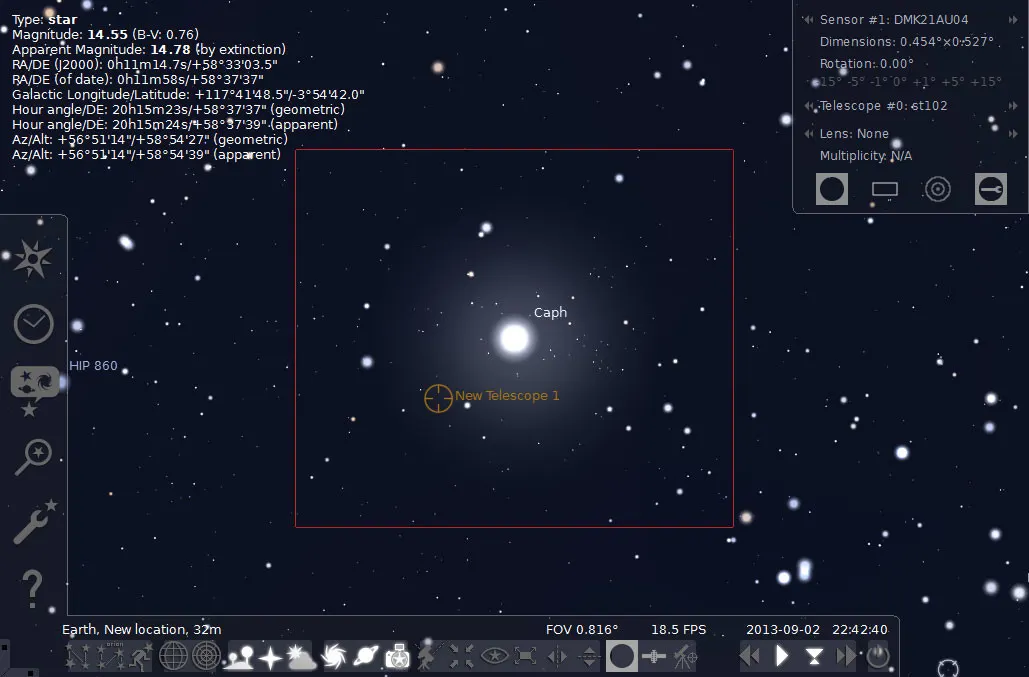The height and width of the screenshot is (677, 1029).
Task: Activate ocular view in the Oculars panel
Action: click(831, 188)
